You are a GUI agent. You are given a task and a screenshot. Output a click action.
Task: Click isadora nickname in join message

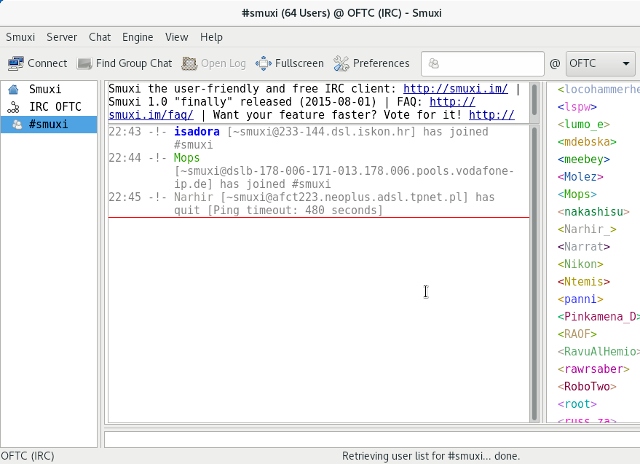[197, 132]
